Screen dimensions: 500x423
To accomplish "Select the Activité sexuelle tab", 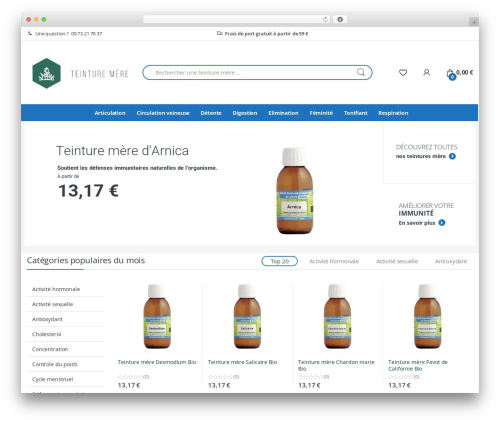I will point(397,261).
